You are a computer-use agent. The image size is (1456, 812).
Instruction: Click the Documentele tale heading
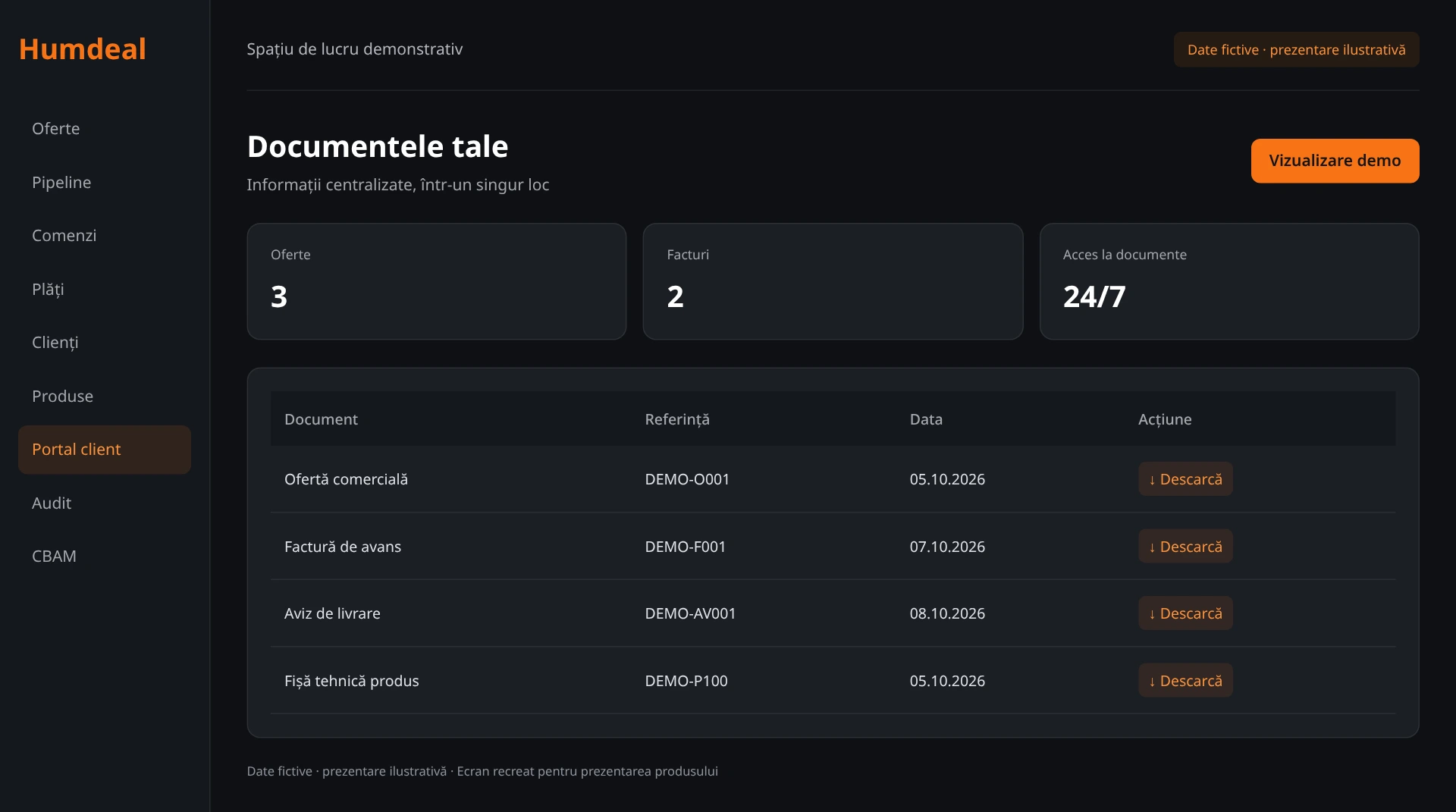click(x=378, y=146)
